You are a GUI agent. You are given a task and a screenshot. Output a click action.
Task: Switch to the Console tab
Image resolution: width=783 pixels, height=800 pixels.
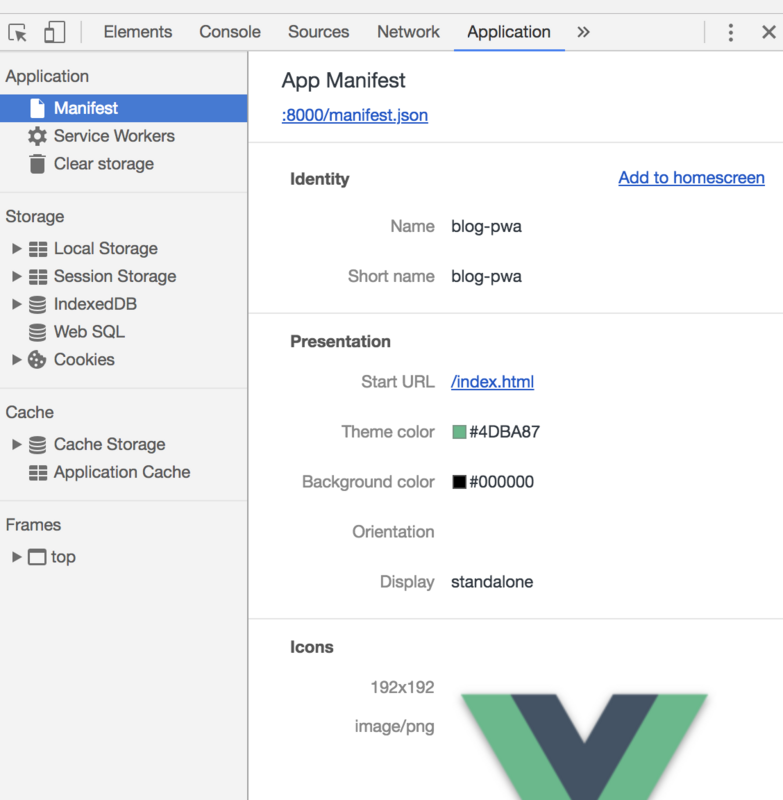tap(230, 32)
